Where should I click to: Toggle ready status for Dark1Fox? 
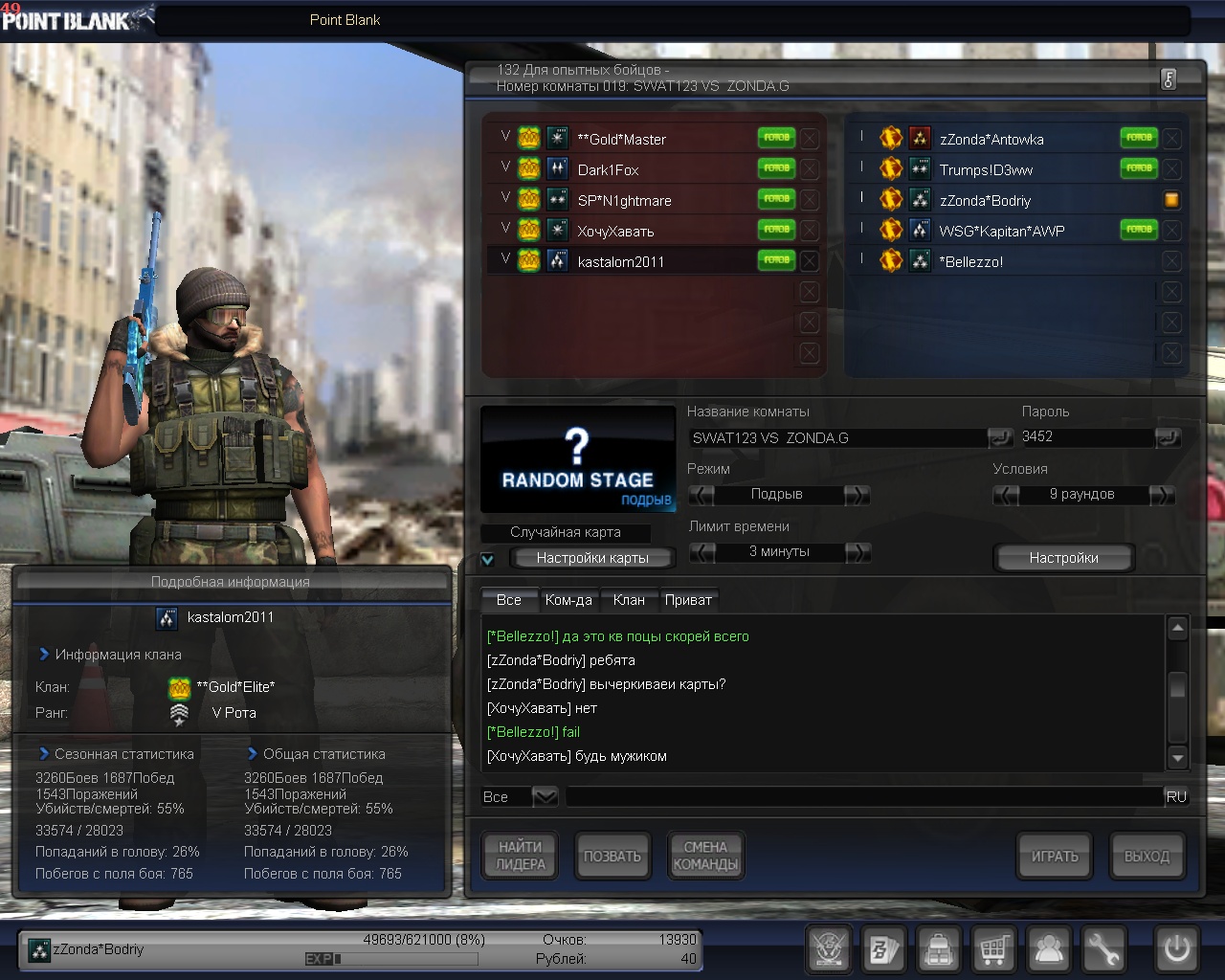click(776, 169)
